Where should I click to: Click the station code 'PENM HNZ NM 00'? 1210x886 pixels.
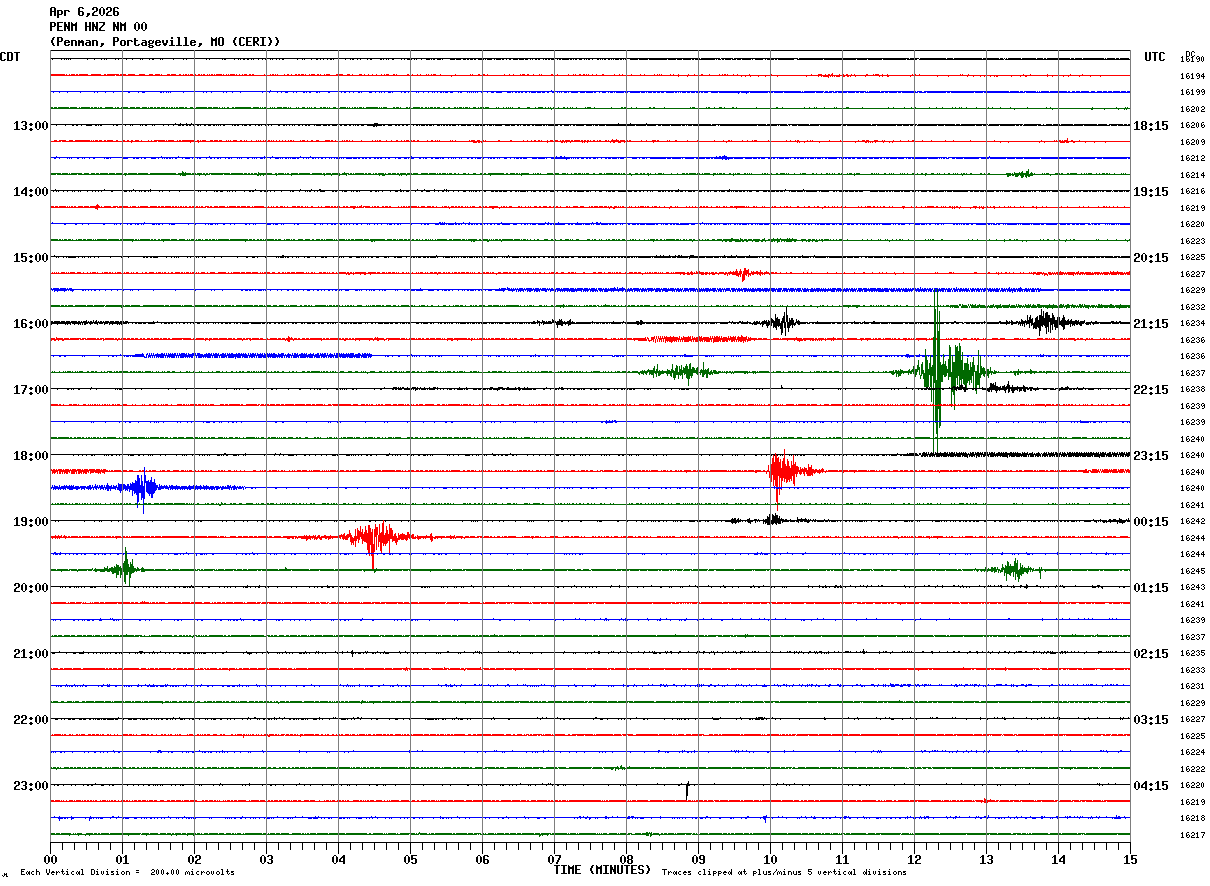point(98,27)
